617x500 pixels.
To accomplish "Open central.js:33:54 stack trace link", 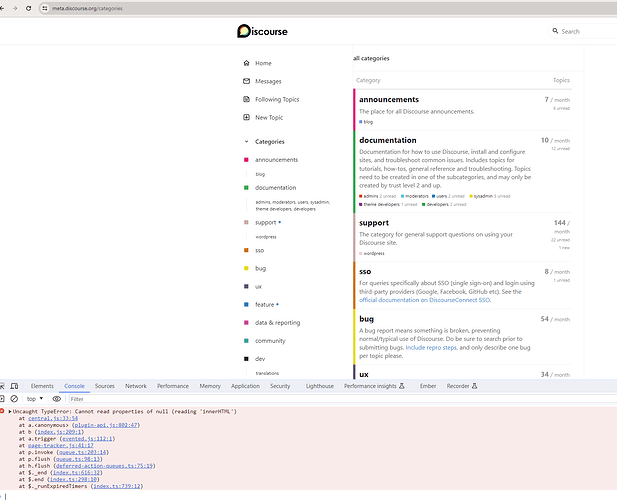I will point(53,418).
